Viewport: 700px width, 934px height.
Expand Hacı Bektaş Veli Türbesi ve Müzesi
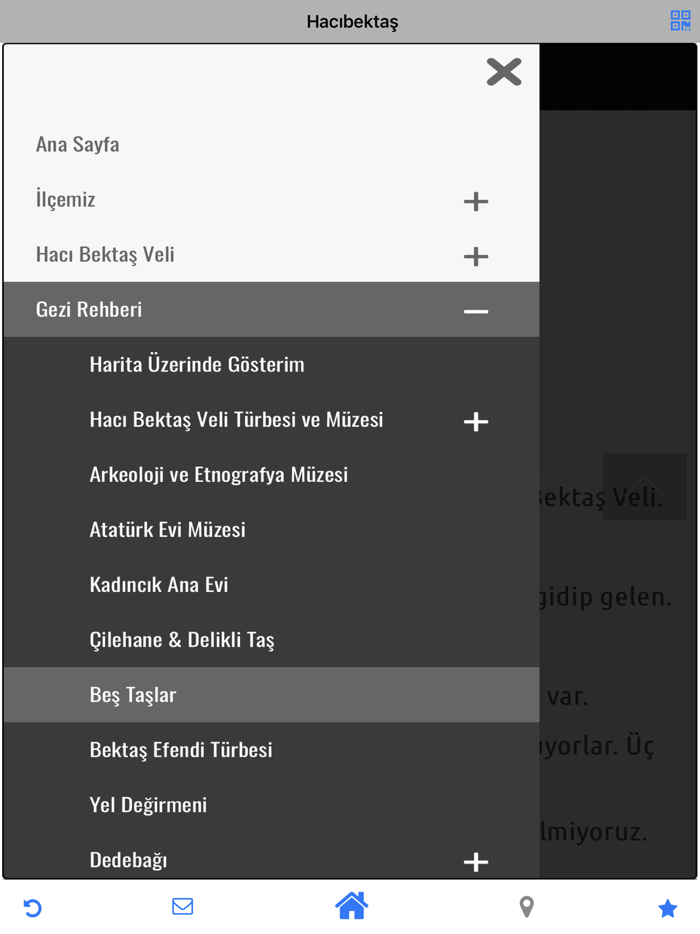(476, 421)
